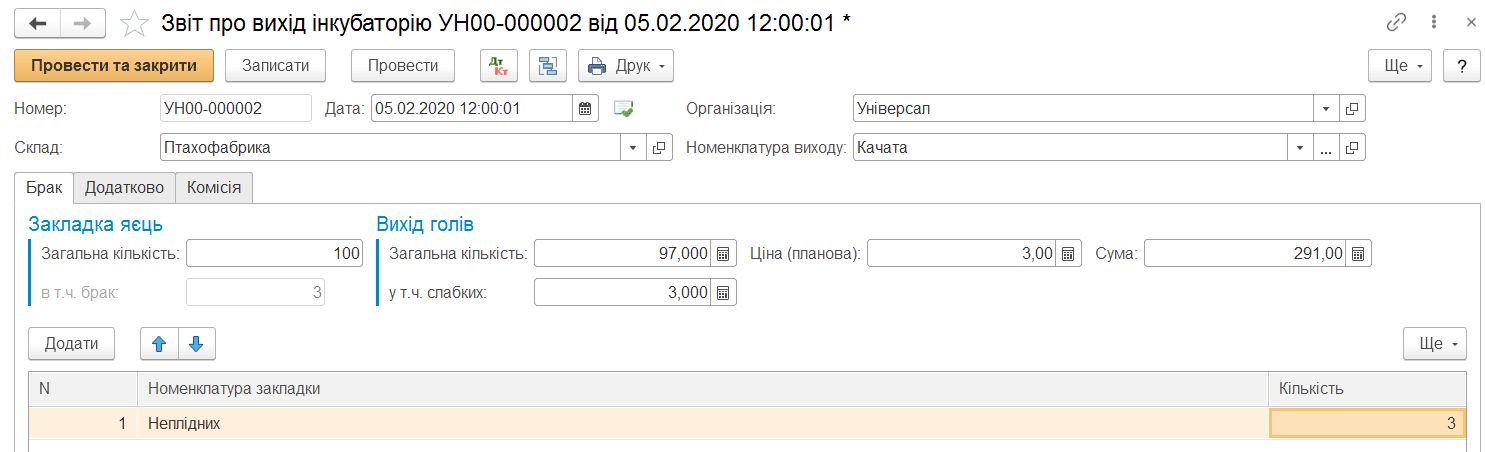Add document to favorites with star icon

click(x=134, y=22)
